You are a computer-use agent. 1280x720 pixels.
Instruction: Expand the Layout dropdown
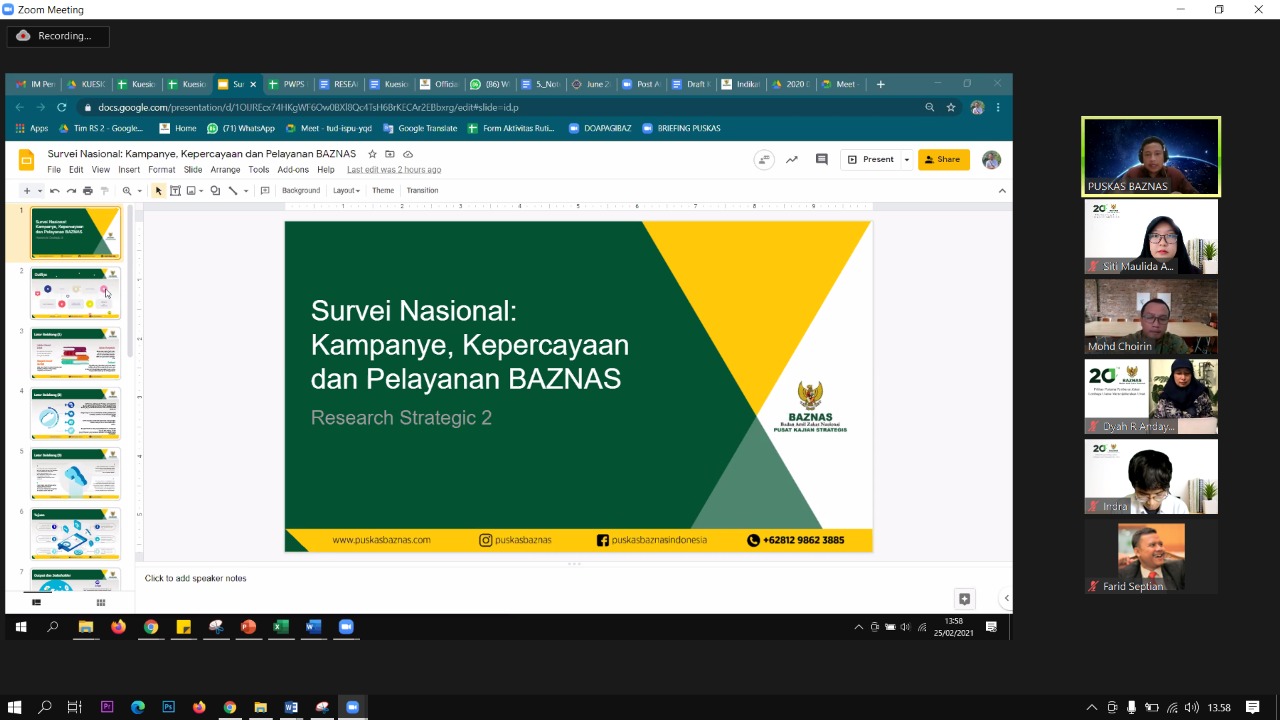pos(346,191)
